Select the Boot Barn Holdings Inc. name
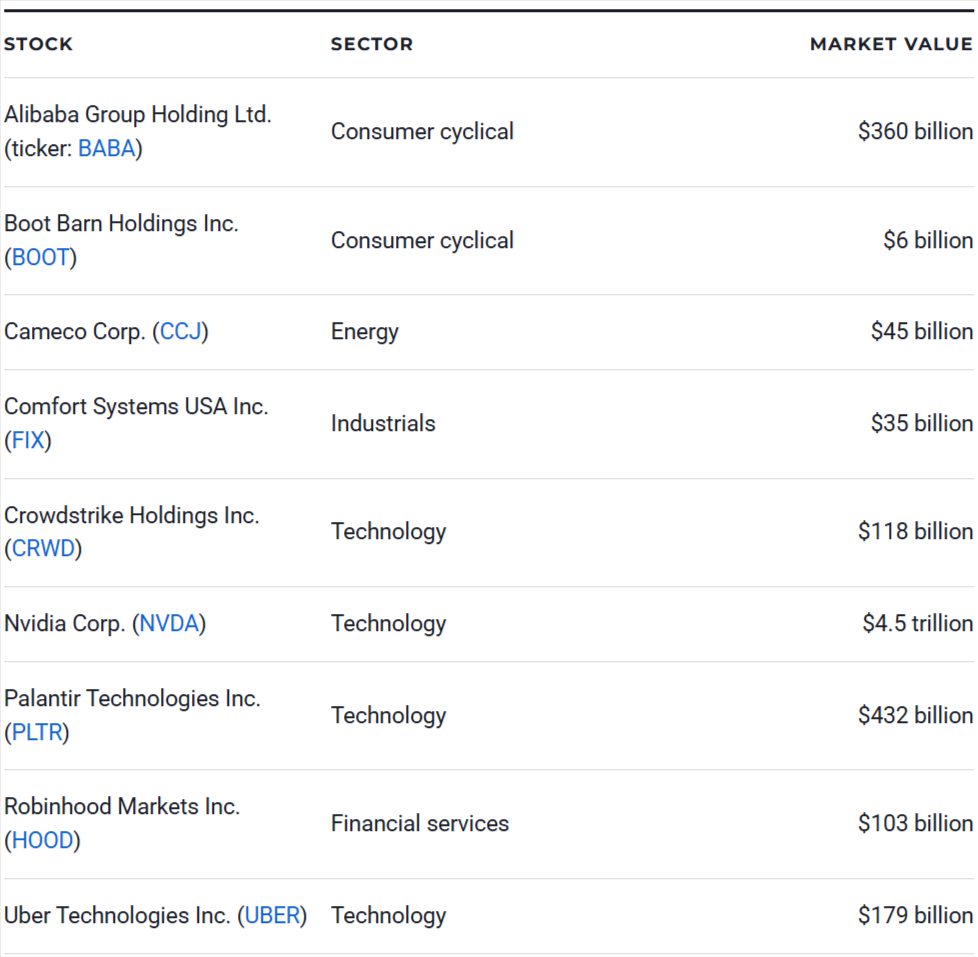Image resolution: width=978 pixels, height=957 pixels. [121, 223]
